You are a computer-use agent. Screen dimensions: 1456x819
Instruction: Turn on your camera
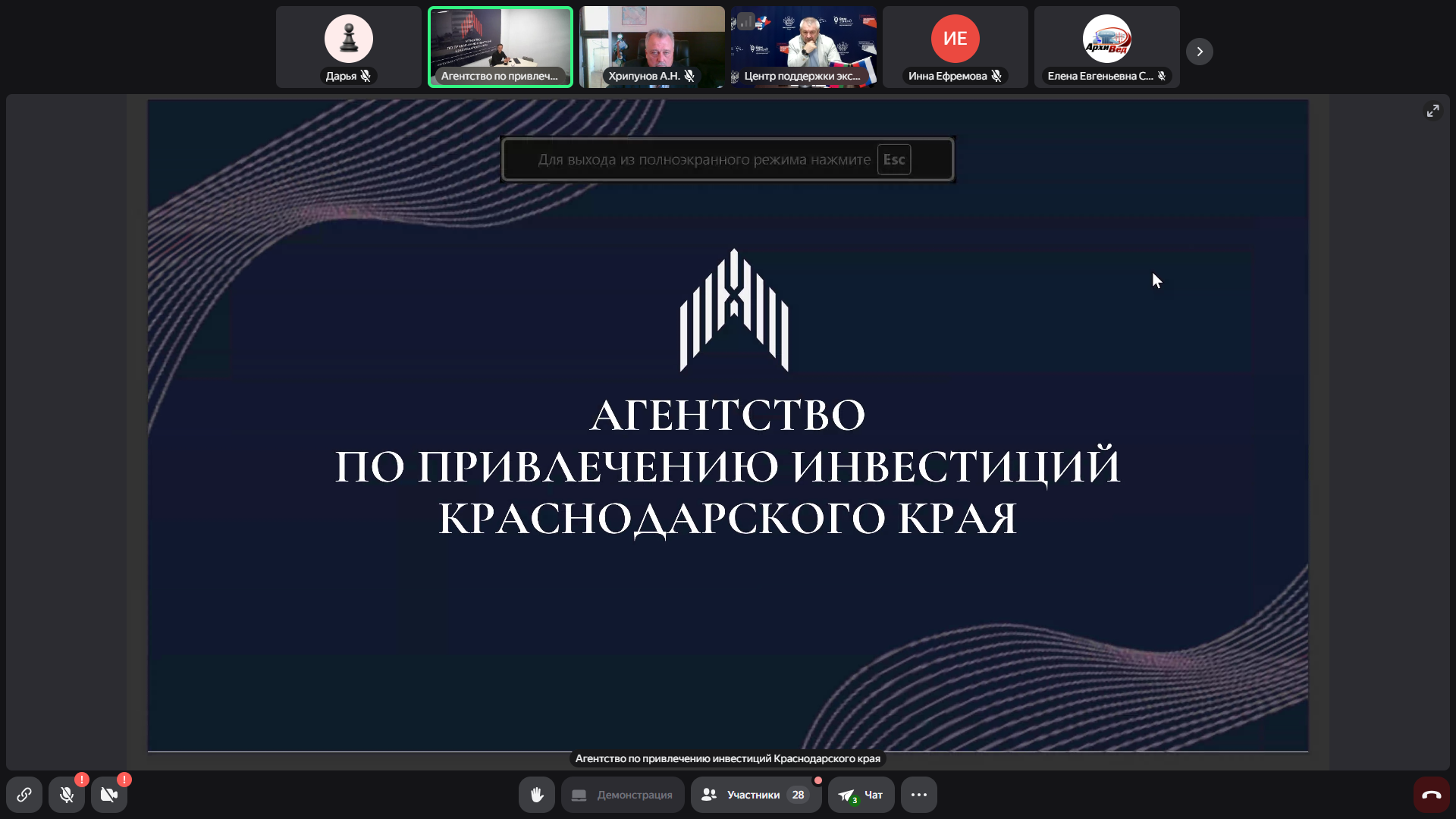pos(109,795)
